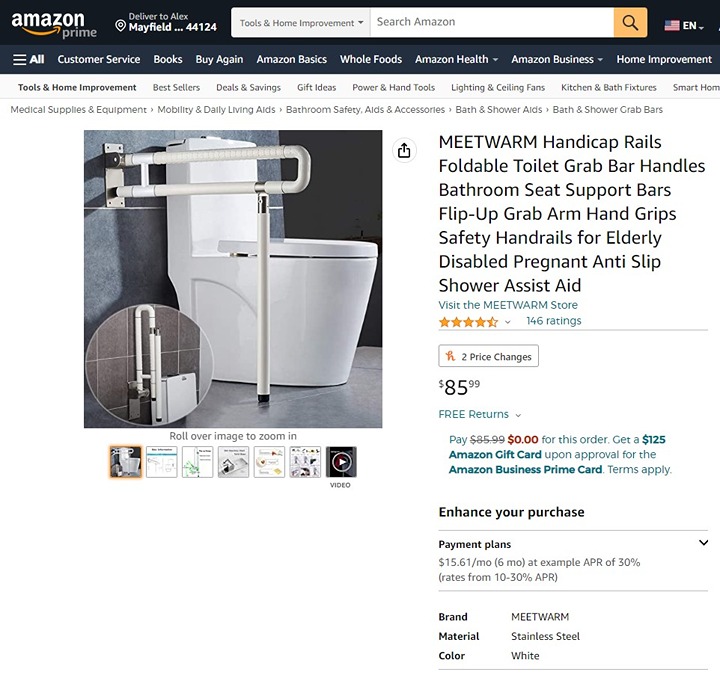This screenshot has width=720, height=675.
Task: Open the hamburger All menu
Action: [x=28, y=59]
